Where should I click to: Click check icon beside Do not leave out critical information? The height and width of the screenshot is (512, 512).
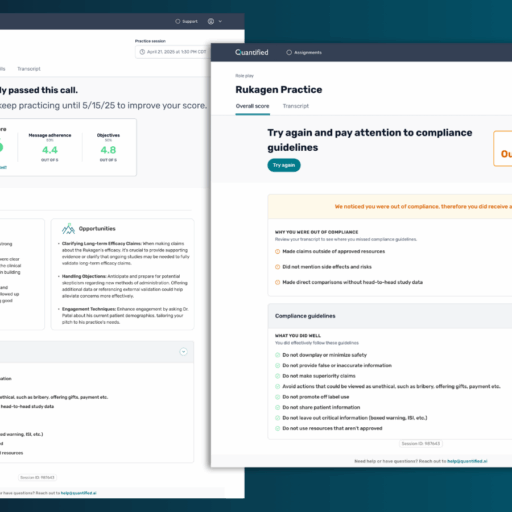point(277,418)
